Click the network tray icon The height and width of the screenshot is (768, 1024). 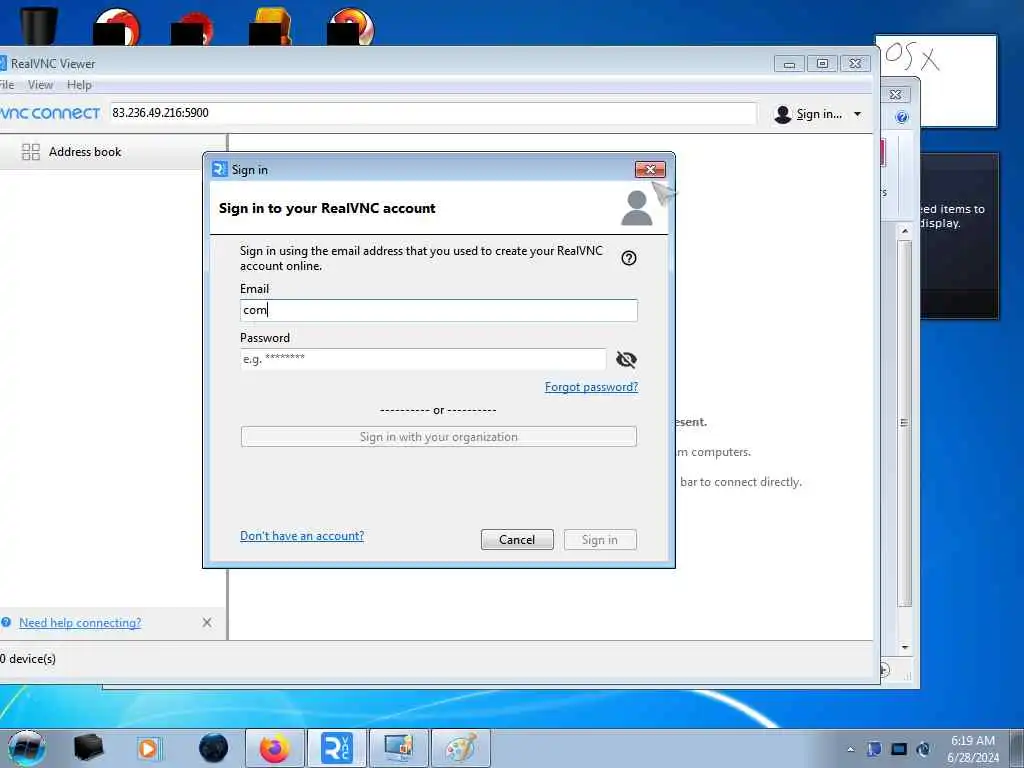(x=899, y=749)
